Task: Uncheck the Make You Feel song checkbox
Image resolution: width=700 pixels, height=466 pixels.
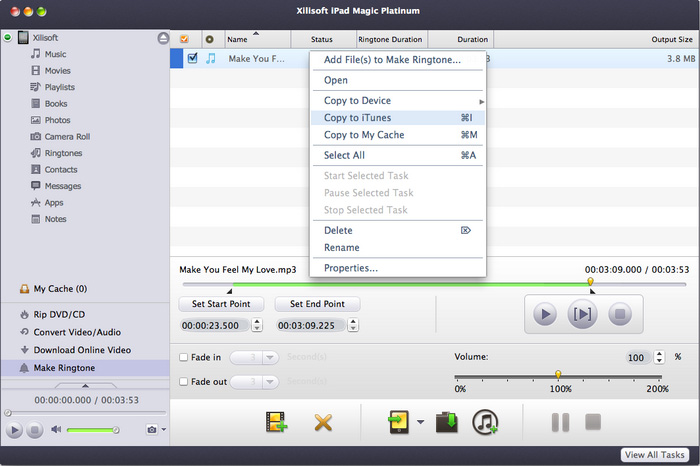Action: 193,58
